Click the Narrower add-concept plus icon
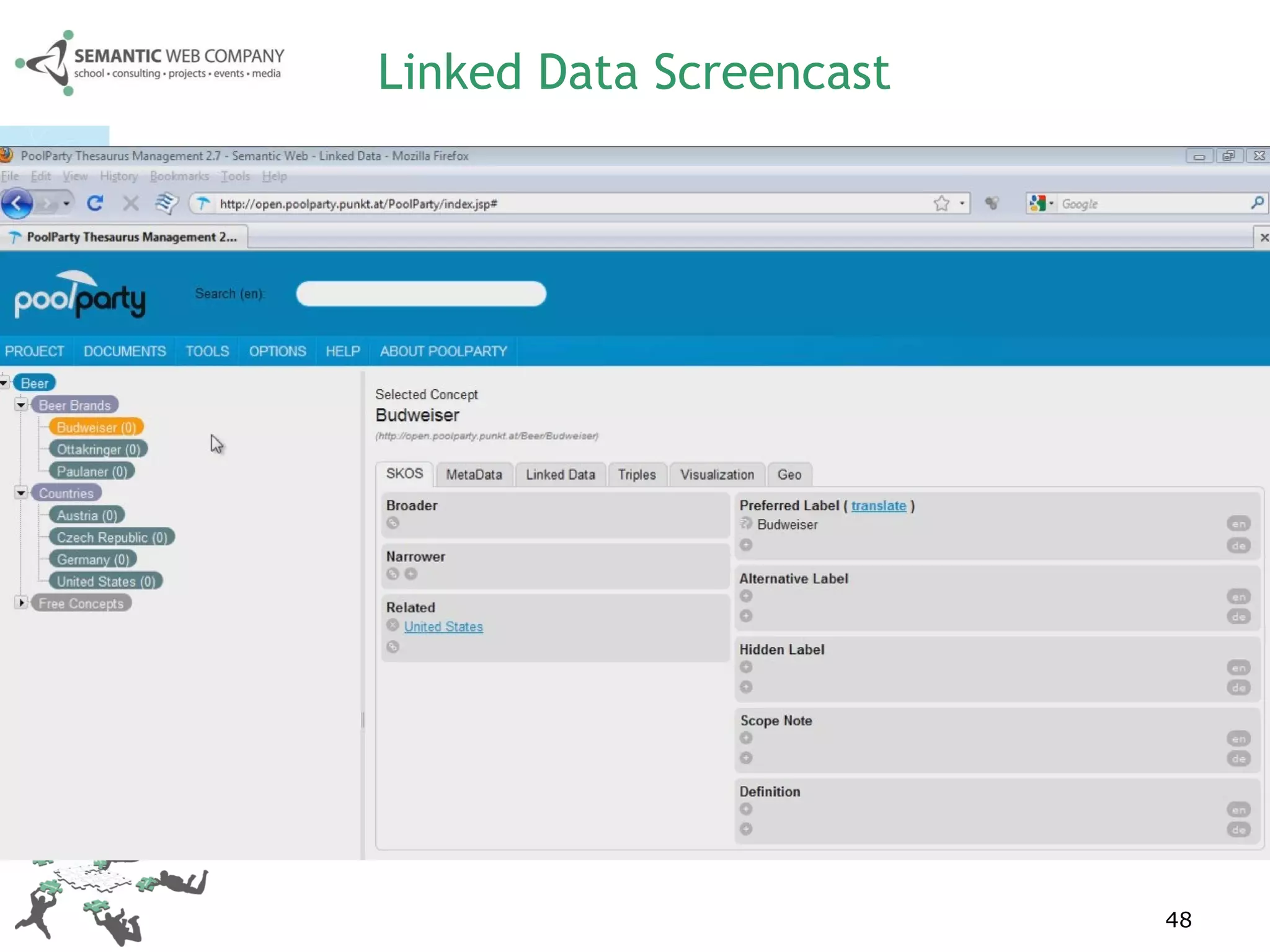This screenshot has width=1270, height=952. coord(411,574)
